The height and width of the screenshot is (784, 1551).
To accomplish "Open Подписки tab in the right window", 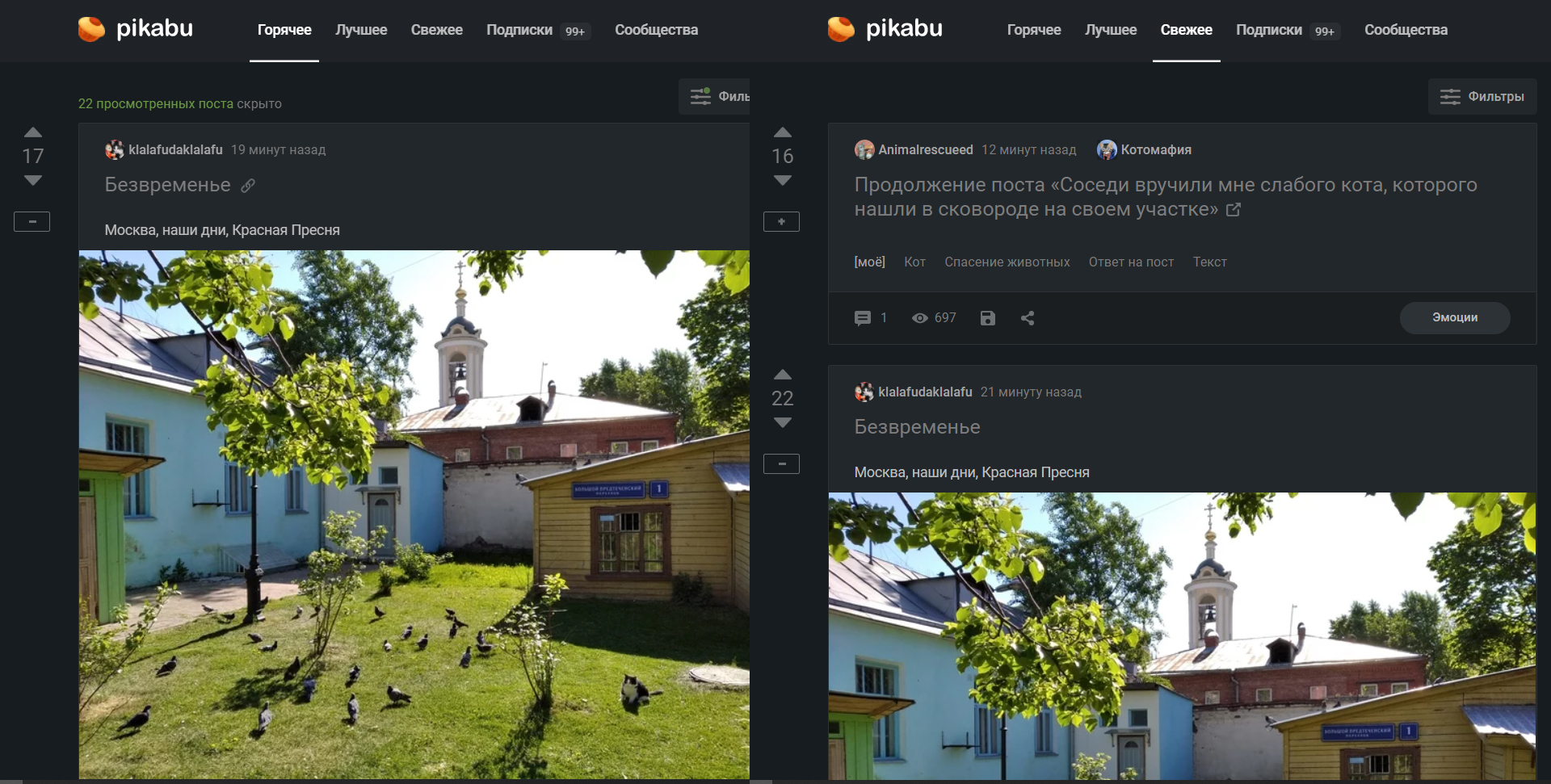I will (x=1269, y=30).
